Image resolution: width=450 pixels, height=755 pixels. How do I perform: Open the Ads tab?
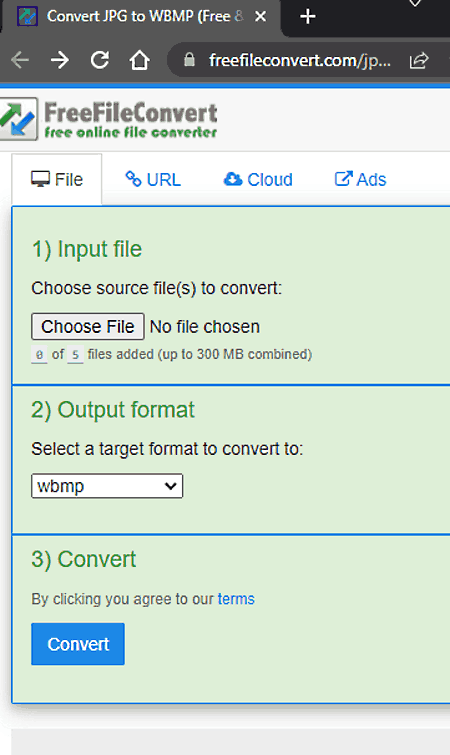tap(360, 180)
